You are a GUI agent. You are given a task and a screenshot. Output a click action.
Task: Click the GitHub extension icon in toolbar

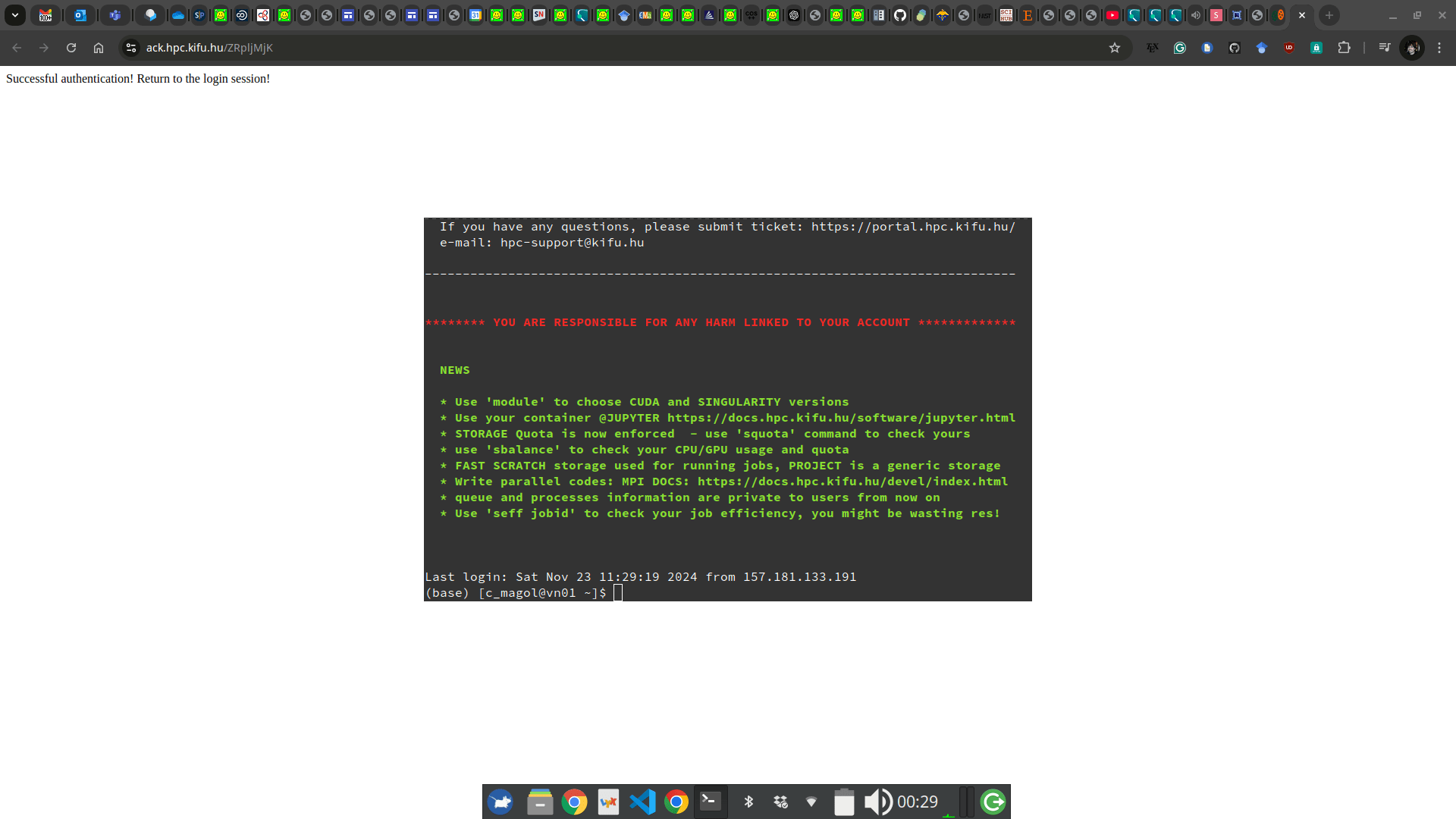(1235, 48)
